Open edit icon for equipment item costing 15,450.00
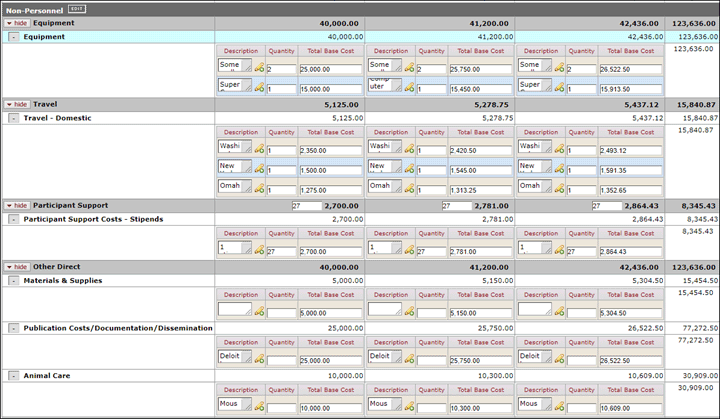Image resolution: width=720 pixels, height=419 pixels. (x=409, y=87)
